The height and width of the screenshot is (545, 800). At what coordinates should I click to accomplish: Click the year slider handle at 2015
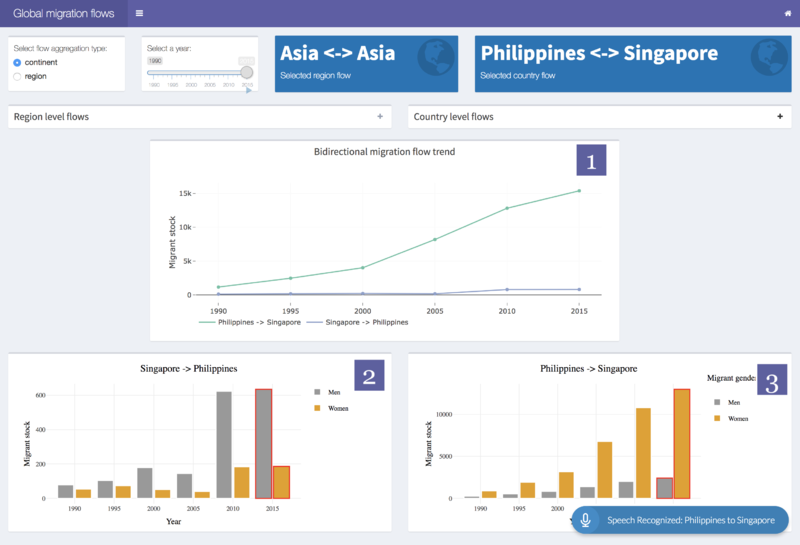[x=246, y=72]
